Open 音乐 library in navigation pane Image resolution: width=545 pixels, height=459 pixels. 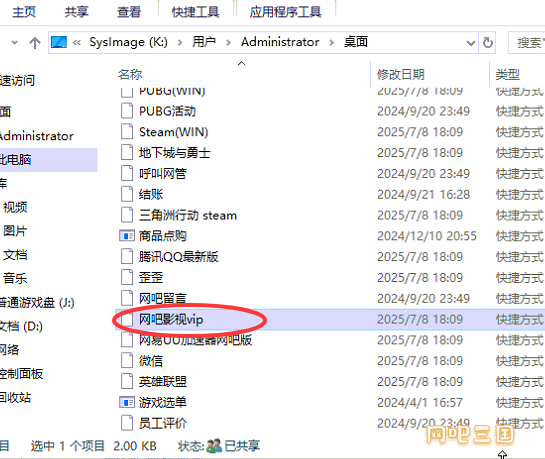click(x=15, y=278)
